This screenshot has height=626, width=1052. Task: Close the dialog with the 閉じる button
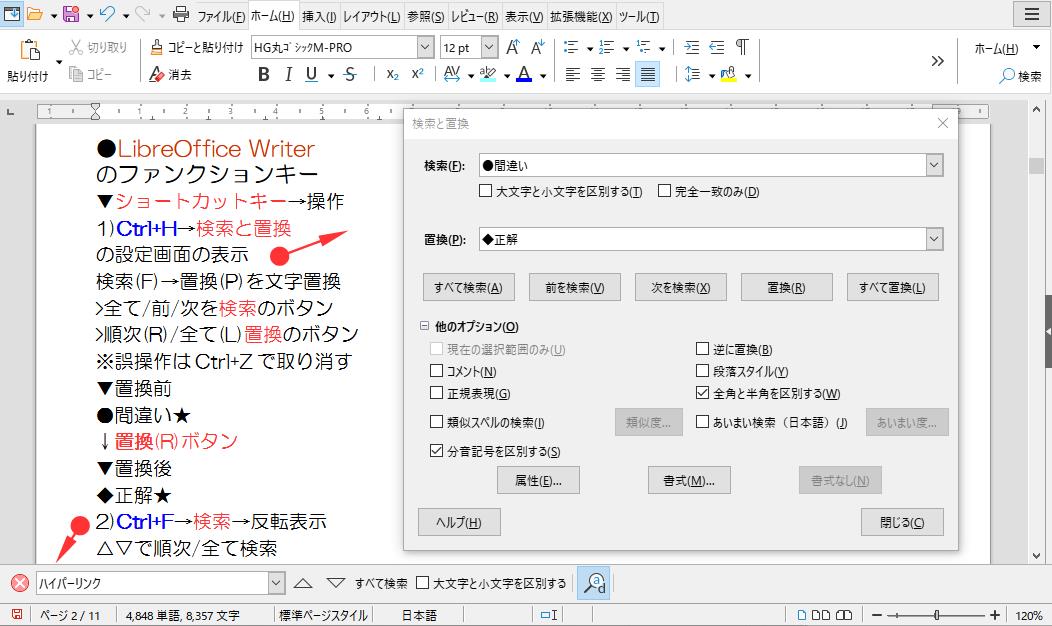pyautogui.click(x=902, y=522)
